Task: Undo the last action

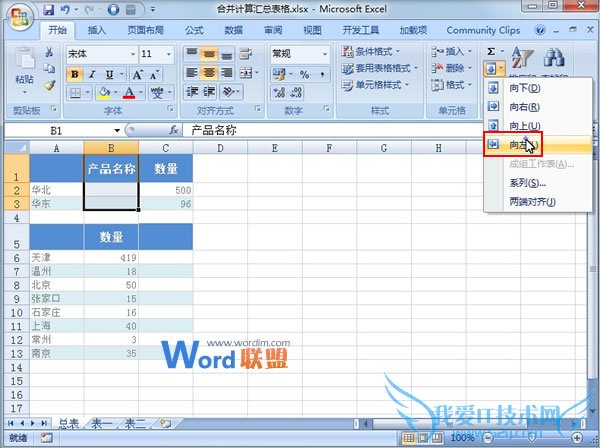Action: (65, 9)
